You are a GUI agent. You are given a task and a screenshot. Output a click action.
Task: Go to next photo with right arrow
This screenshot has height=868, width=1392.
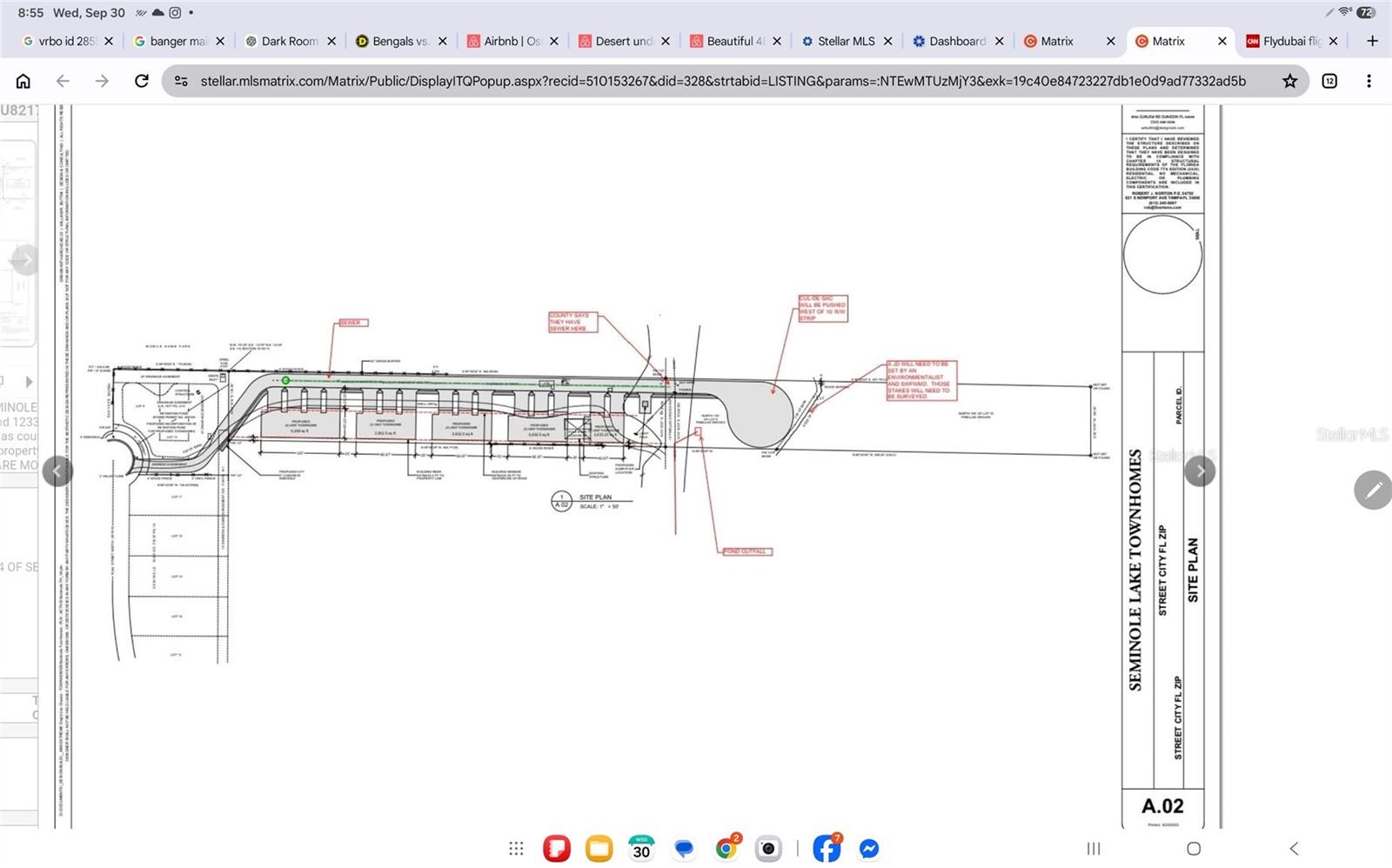tap(1200, 471)
